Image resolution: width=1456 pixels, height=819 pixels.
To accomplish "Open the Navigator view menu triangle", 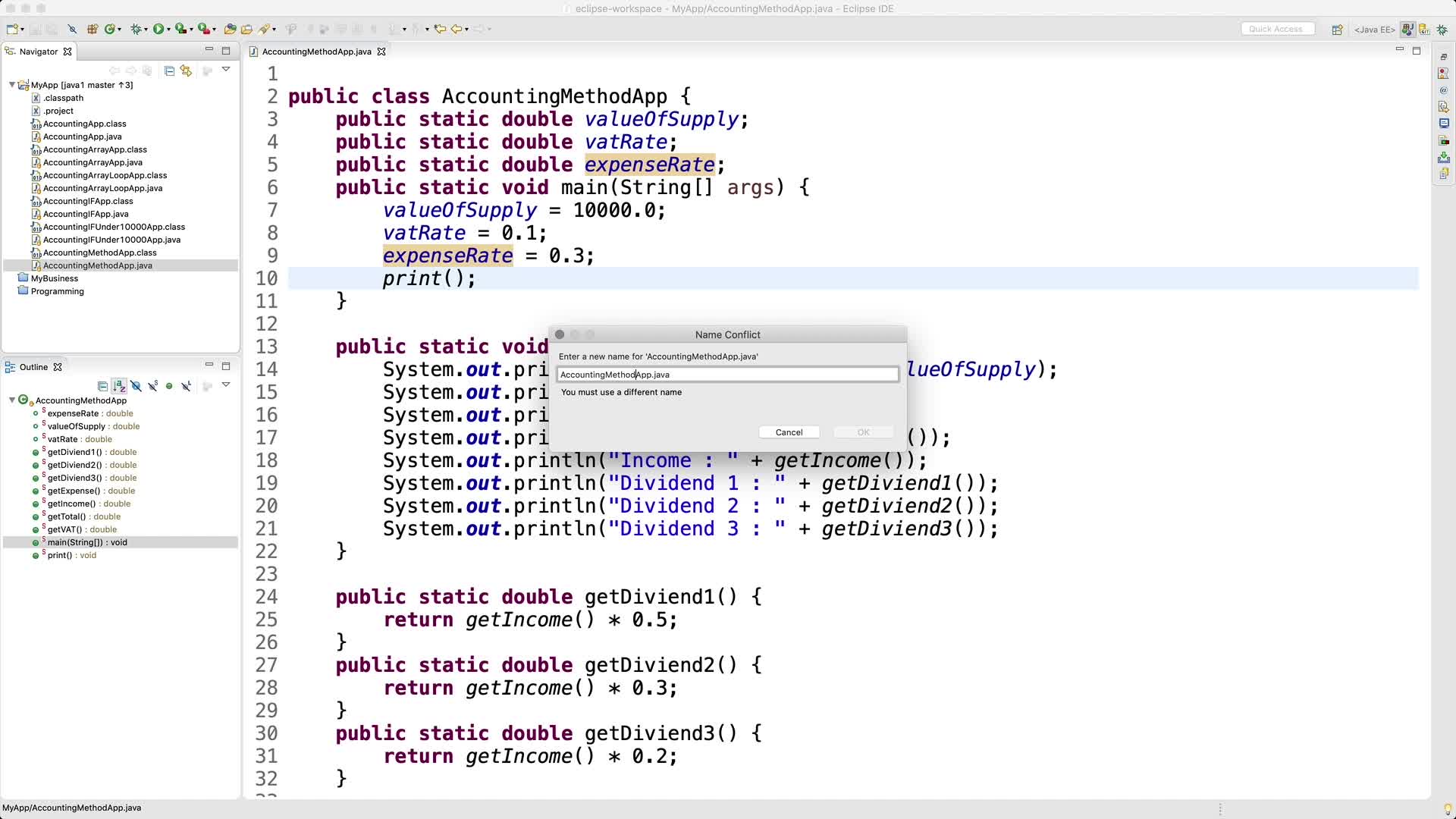I will click(226, 69).
